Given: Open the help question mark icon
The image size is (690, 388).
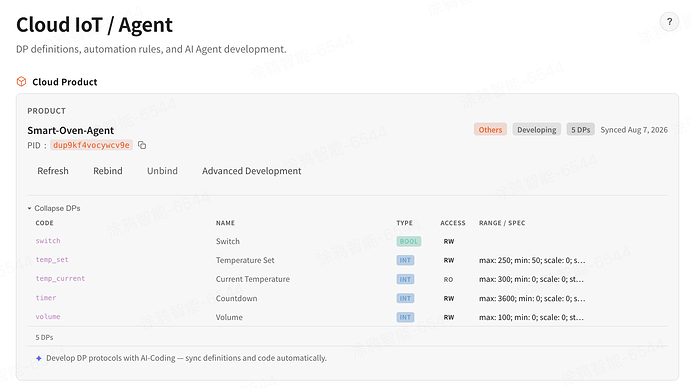Looking at the screenshot, I should (669, 22).
